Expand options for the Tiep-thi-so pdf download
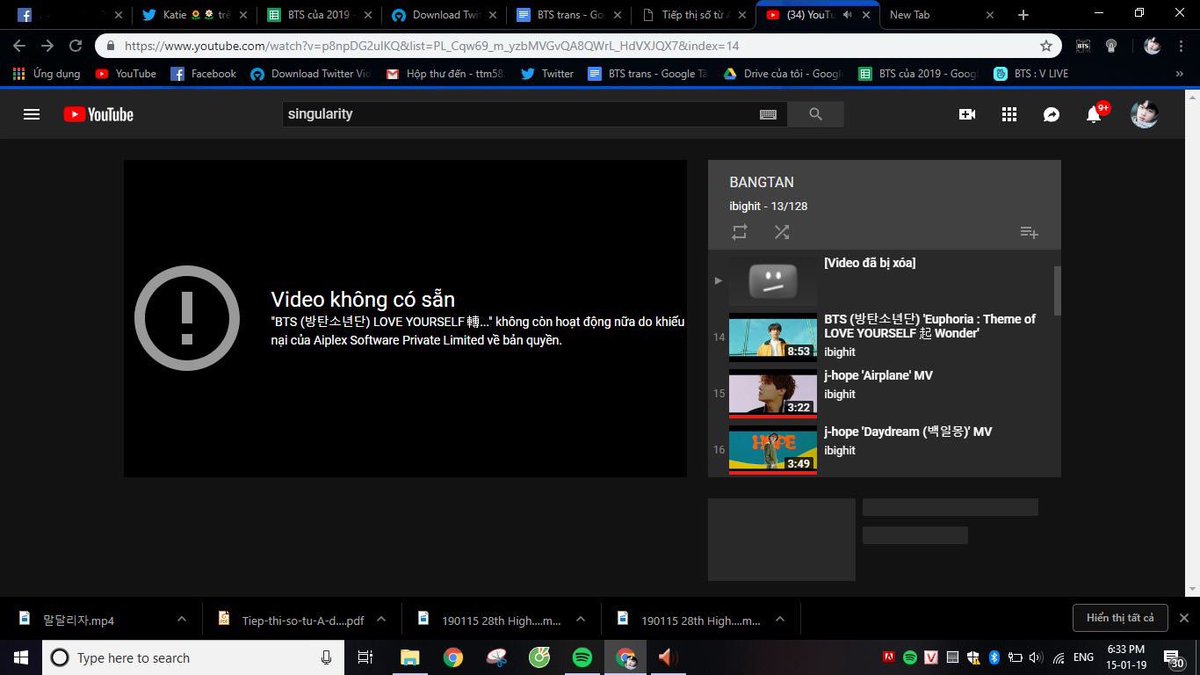Viewport: 1200px width, 675px height. (381, 619)
